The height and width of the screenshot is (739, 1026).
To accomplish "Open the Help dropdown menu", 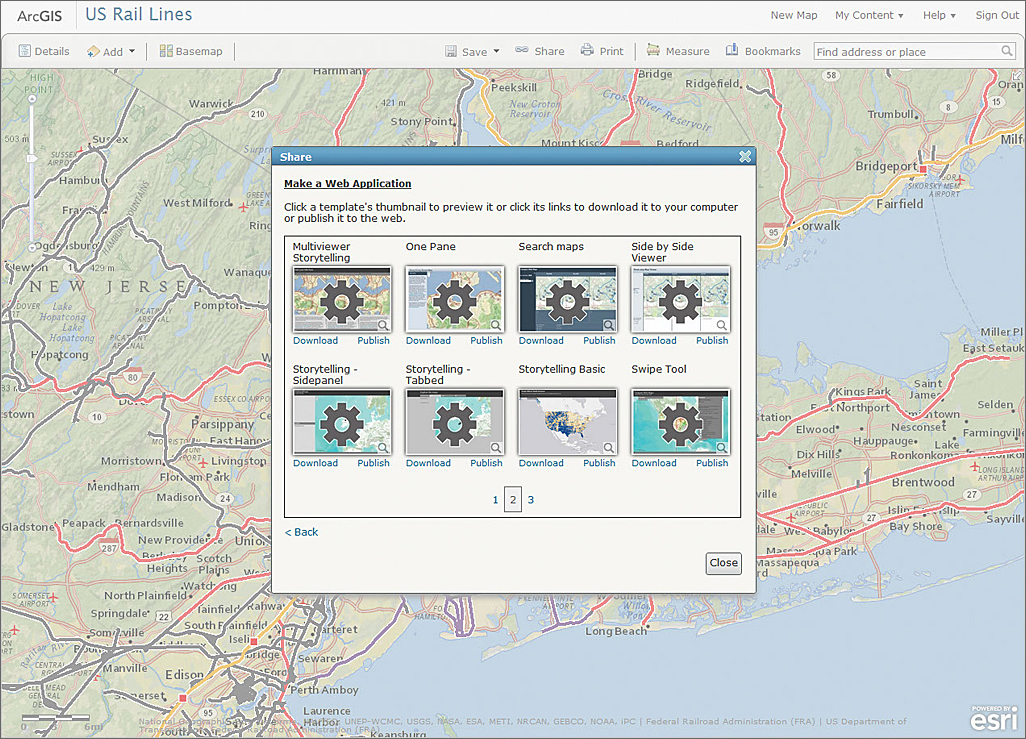I will 939,15.
